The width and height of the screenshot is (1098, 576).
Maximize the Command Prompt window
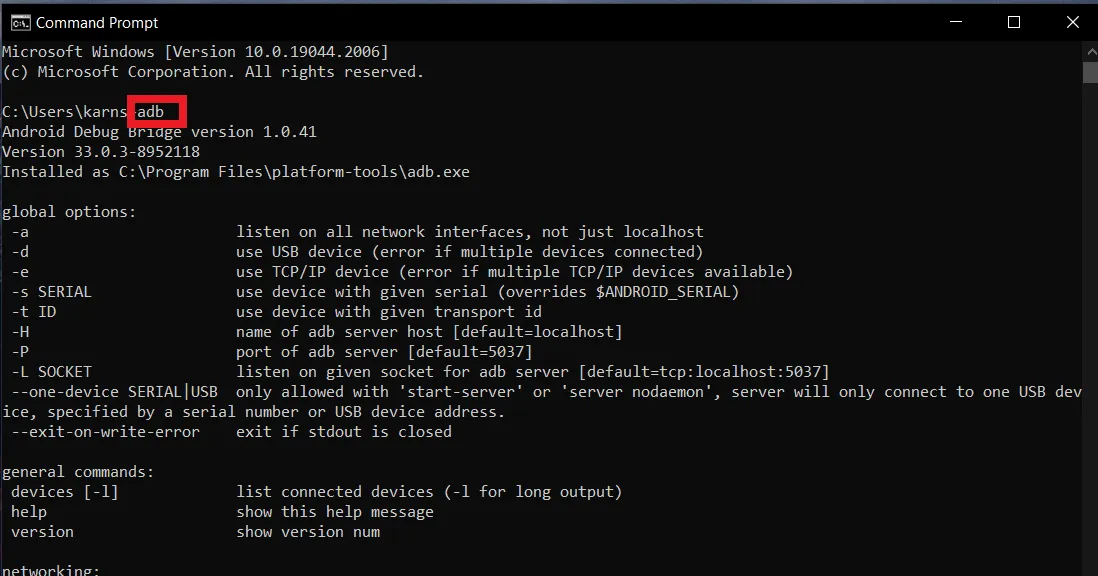(1013, 22)
